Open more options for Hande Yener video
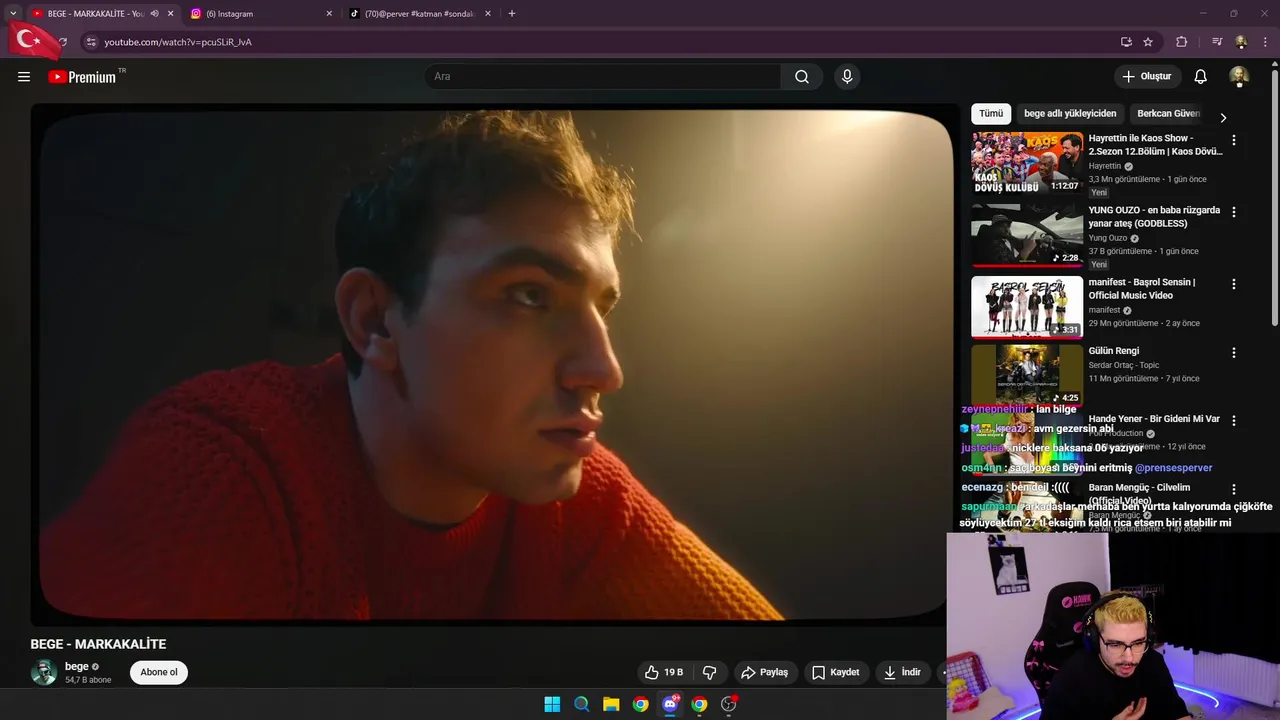Image resolution: width=1280 pixels, height=720 pixels. 1233,421
